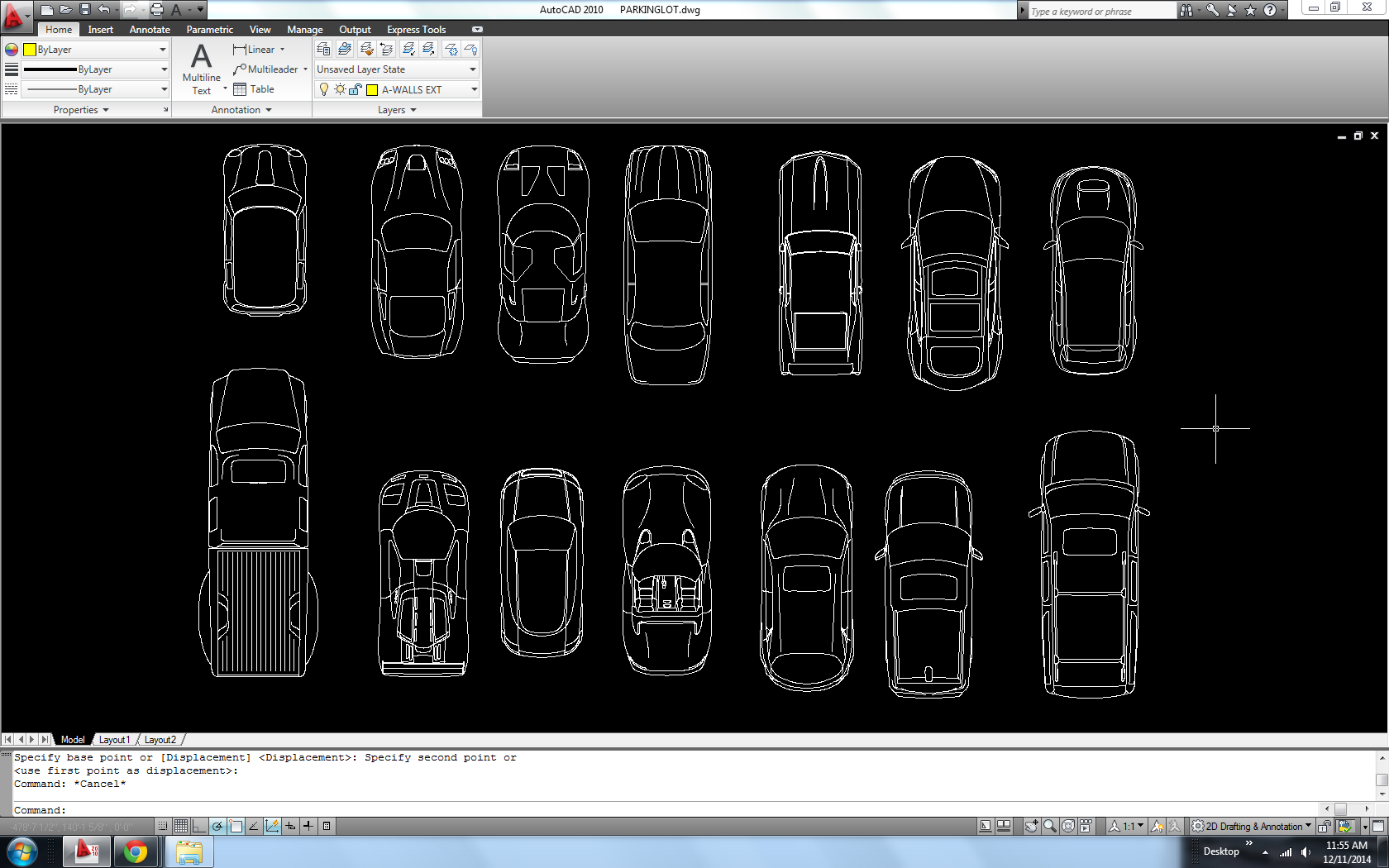Click the Quick View Drawings icon
The image size is (1389, 868).
tap(1004, 826)
